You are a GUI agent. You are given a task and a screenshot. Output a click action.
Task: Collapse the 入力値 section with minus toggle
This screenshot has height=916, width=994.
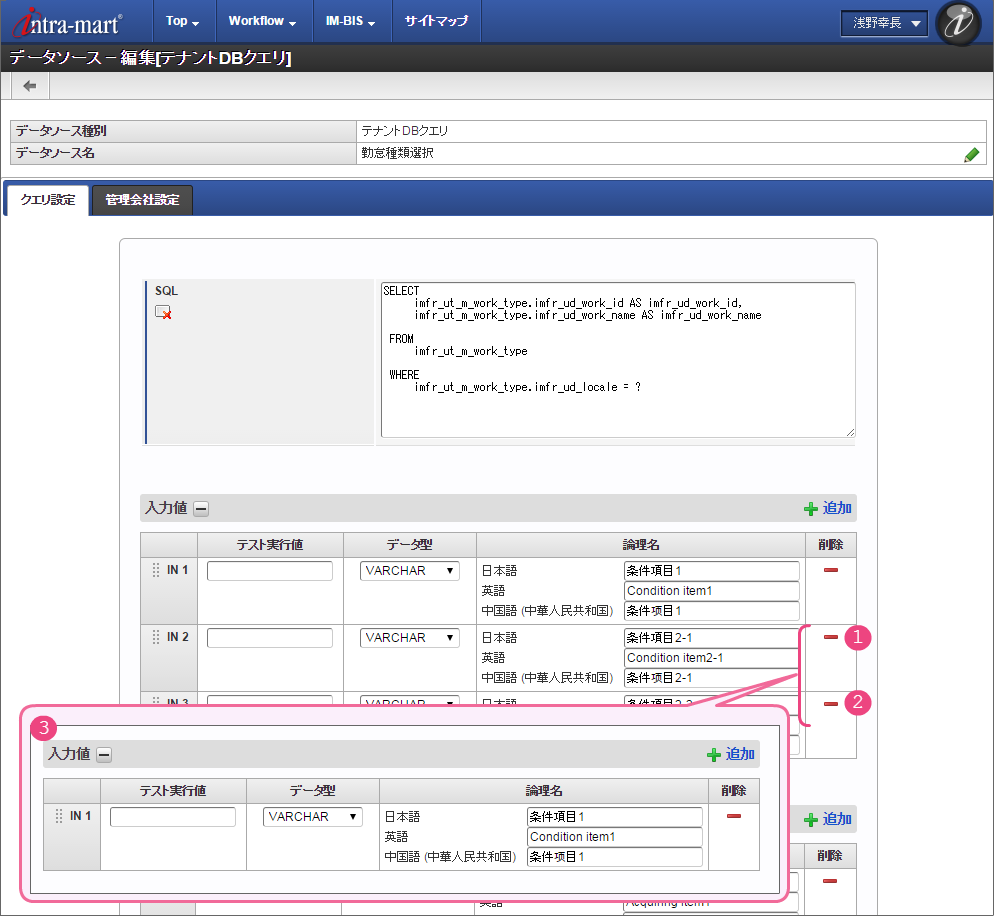pyautogui.click(x=201, y=509)
